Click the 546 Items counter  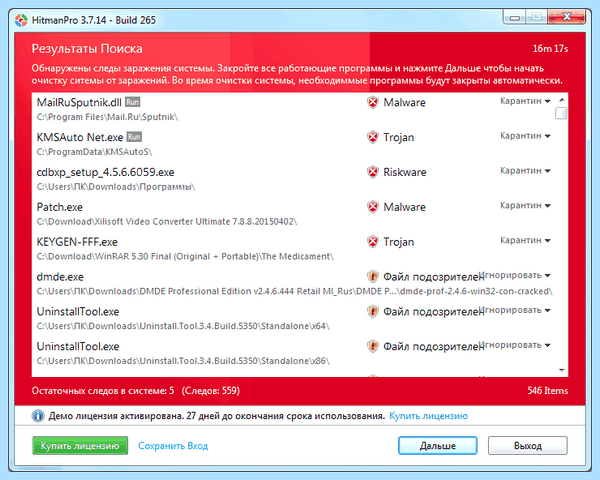[x=547, y=391]
